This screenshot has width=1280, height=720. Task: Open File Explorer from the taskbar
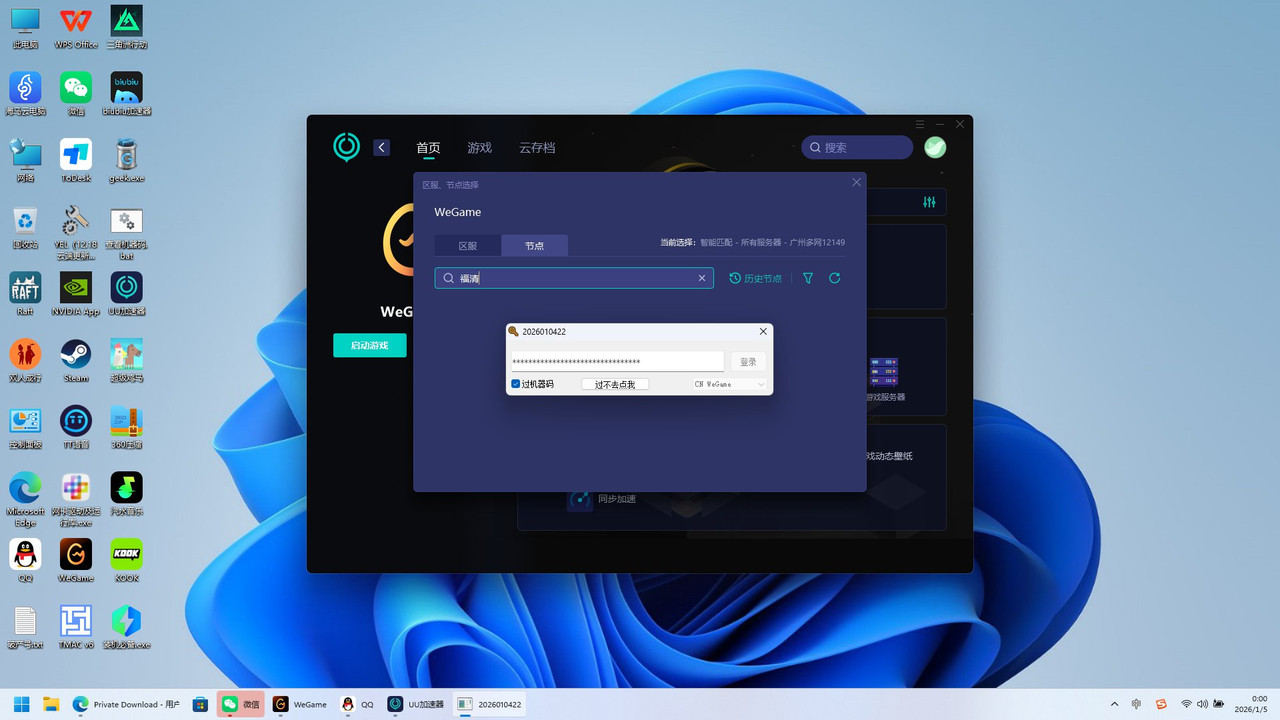point(51,704)
